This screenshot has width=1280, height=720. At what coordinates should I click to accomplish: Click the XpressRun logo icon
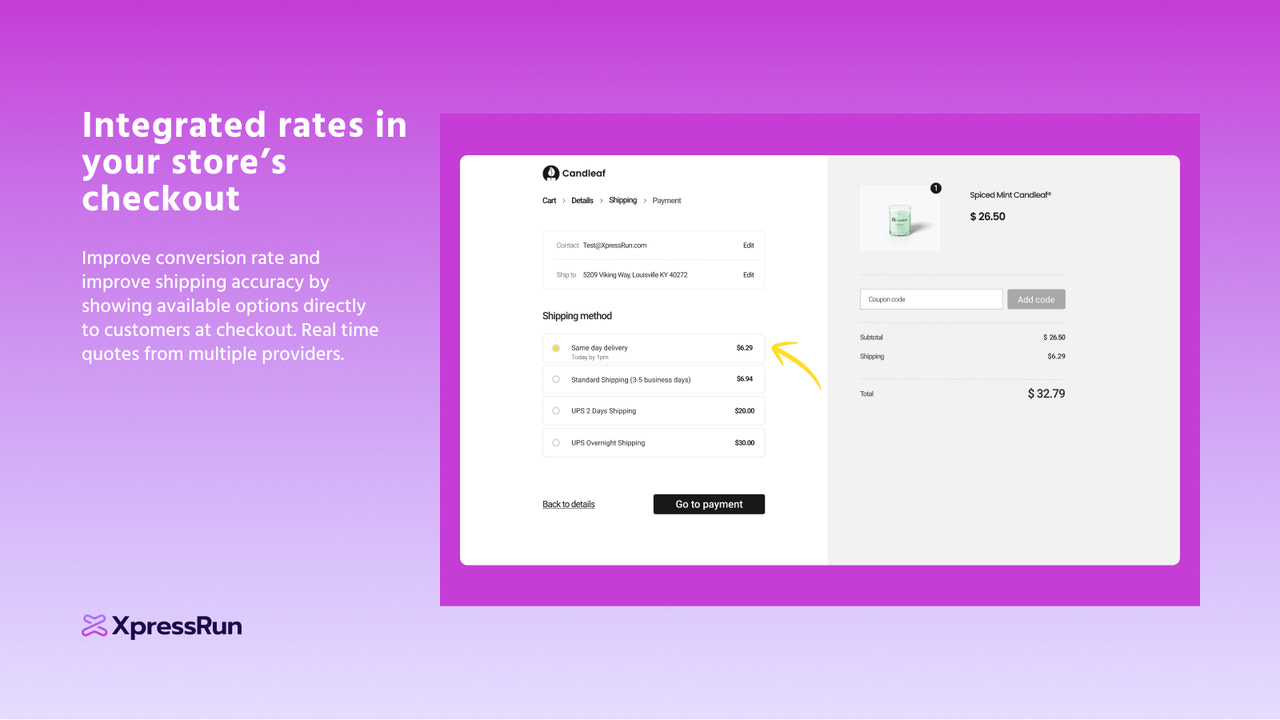pos(94,626)
